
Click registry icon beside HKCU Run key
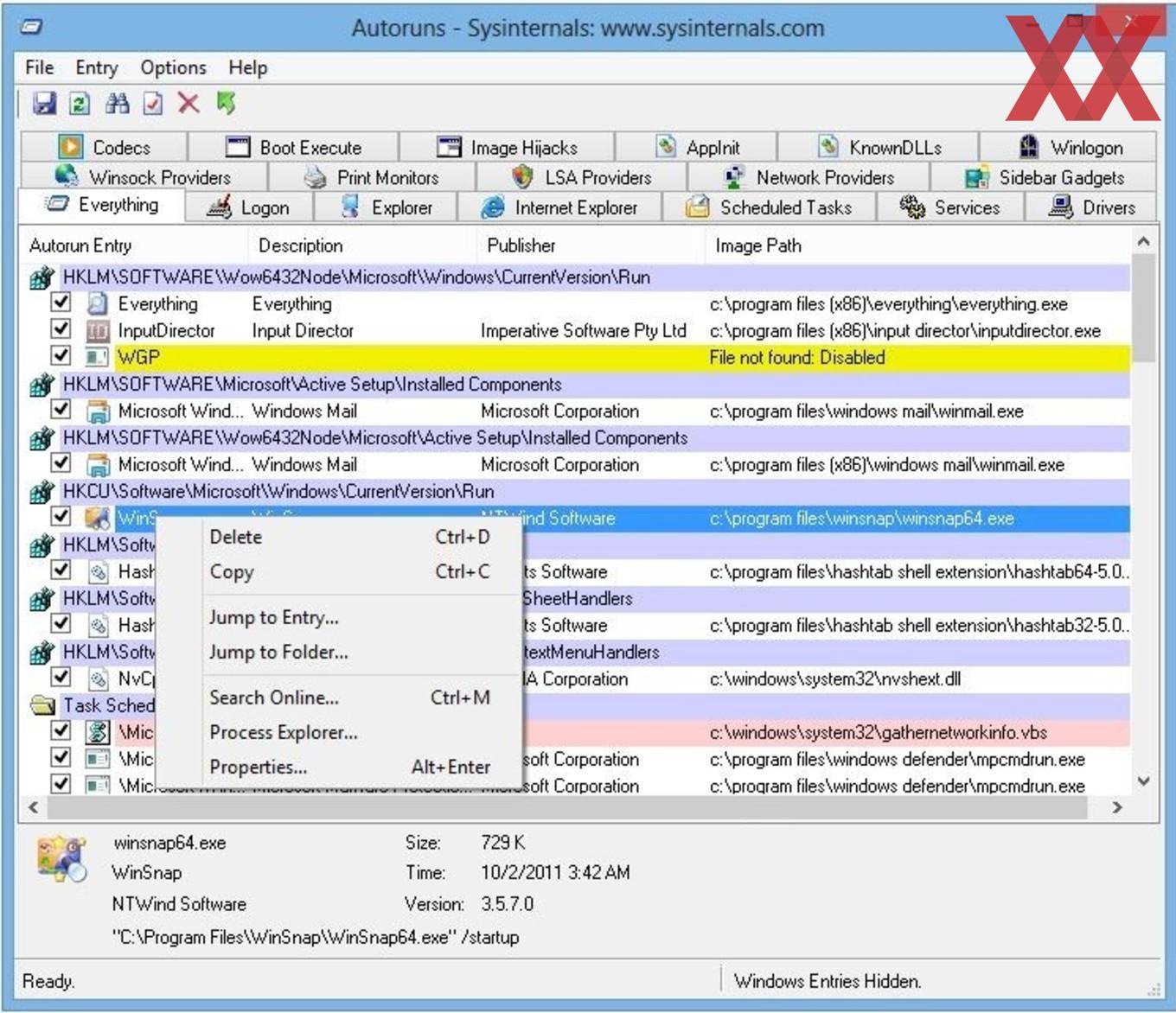tap(41, 493)
